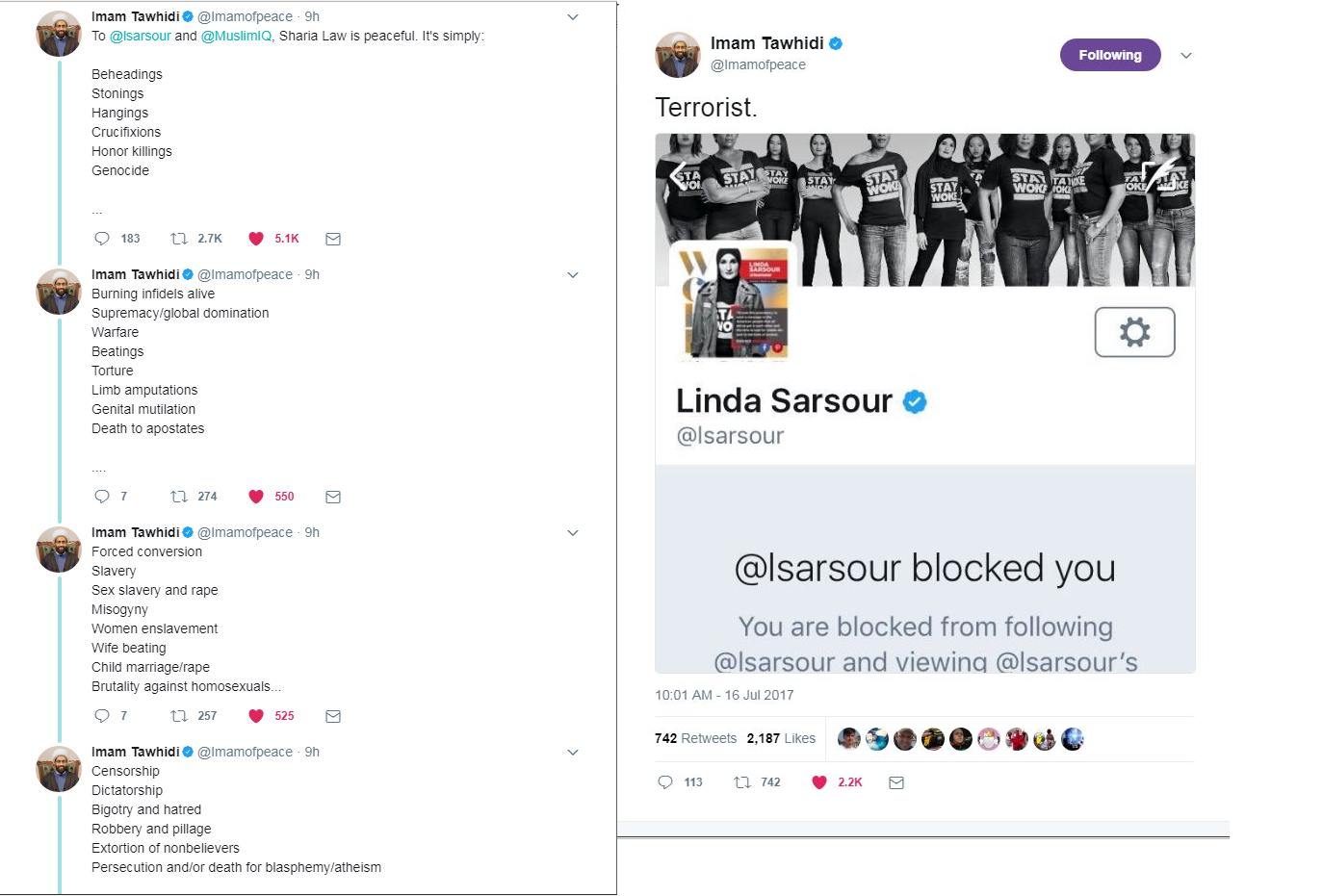Reply to tweet with 113 replies

pos(665,782)
